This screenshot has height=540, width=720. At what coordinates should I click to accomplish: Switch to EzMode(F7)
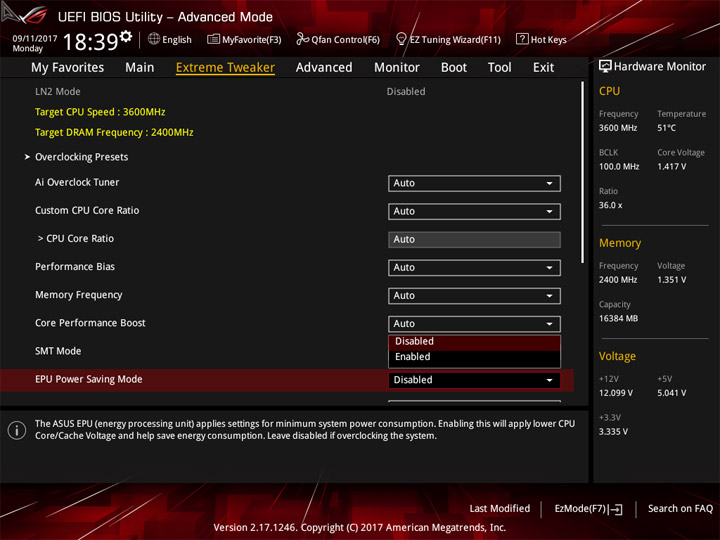tap(589, 509)
